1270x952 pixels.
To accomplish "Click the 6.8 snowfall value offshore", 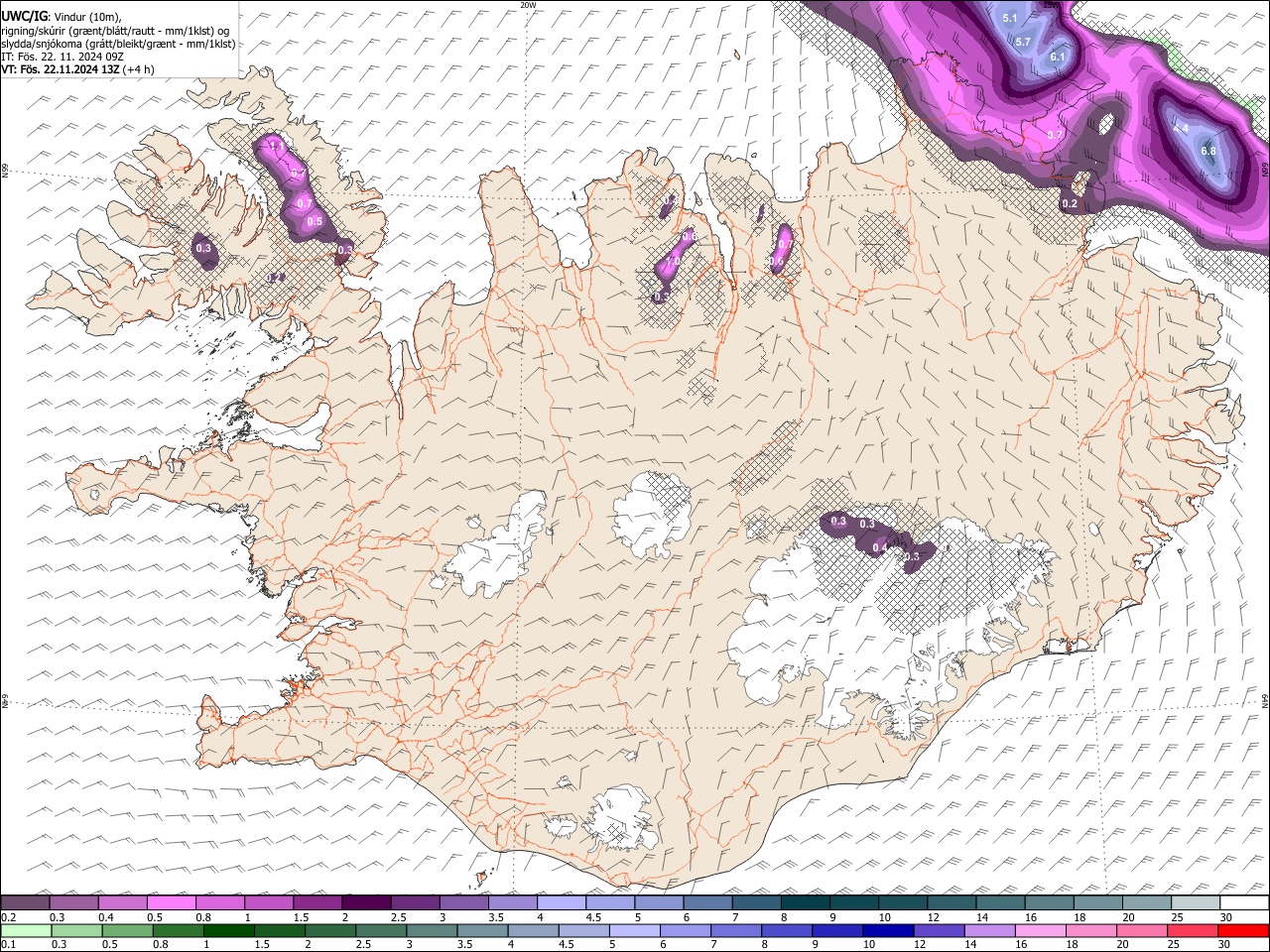I will pyautogui.click(x=1208, y=151).
